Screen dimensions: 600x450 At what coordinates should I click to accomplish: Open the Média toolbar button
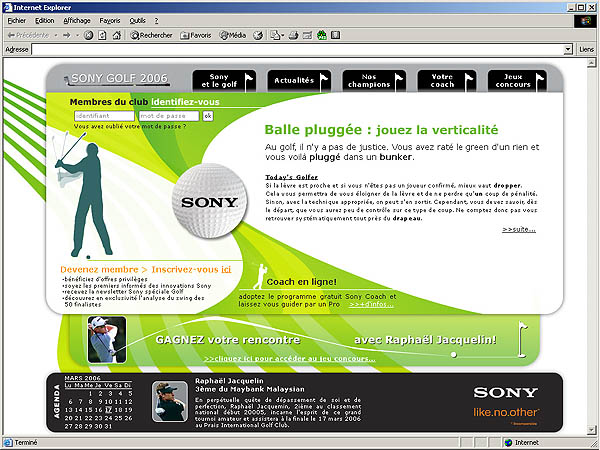[x=233, y=35]
